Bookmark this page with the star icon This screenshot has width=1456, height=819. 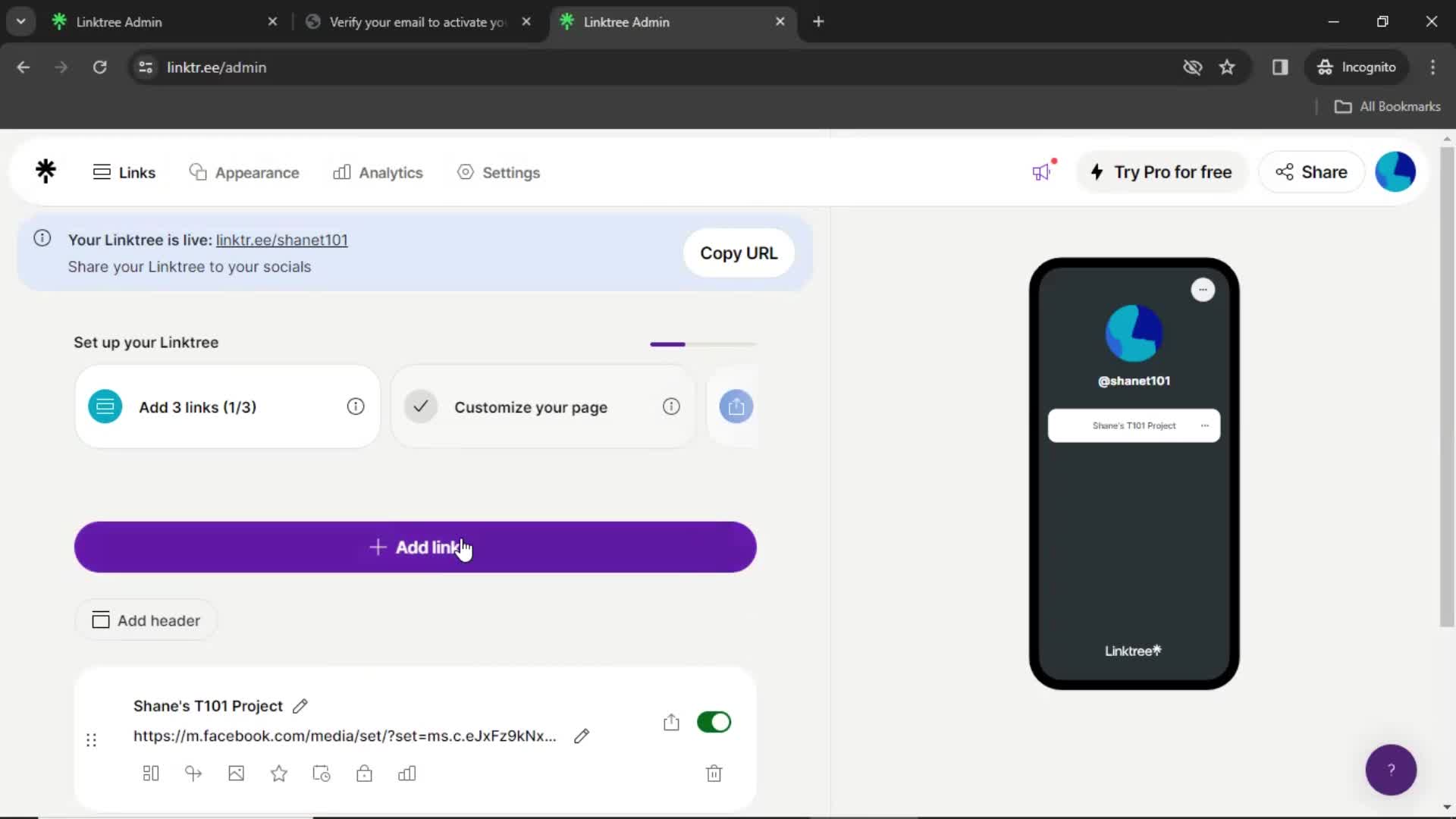(x=1227, y=67)
